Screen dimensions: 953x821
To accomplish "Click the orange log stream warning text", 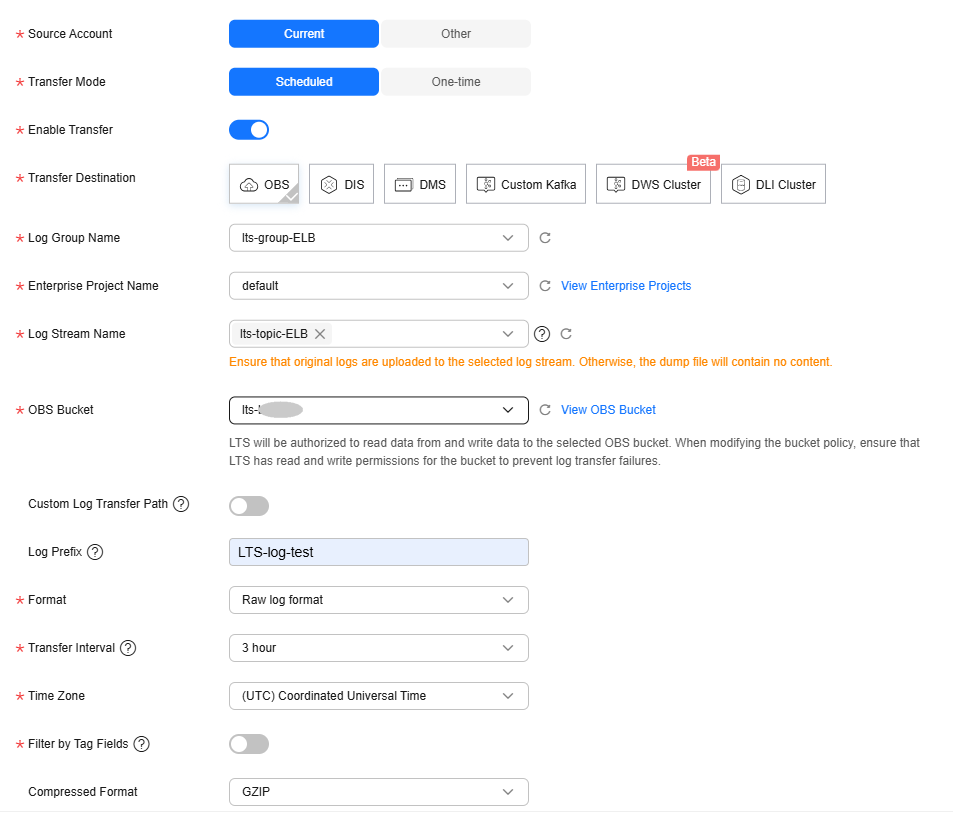I will tap(531, 362).
